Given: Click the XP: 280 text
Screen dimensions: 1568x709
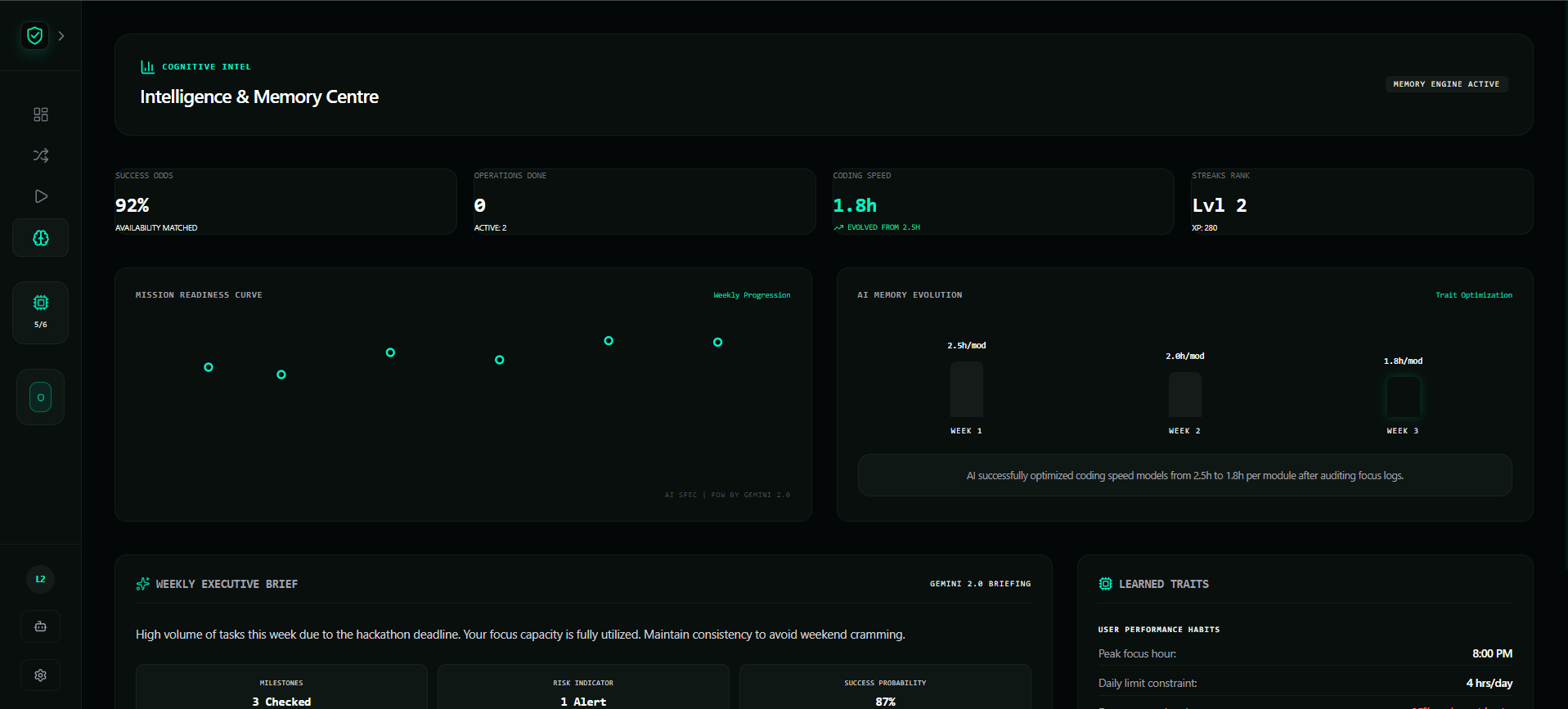Looking at the screenshot, I should [1205, 228].
